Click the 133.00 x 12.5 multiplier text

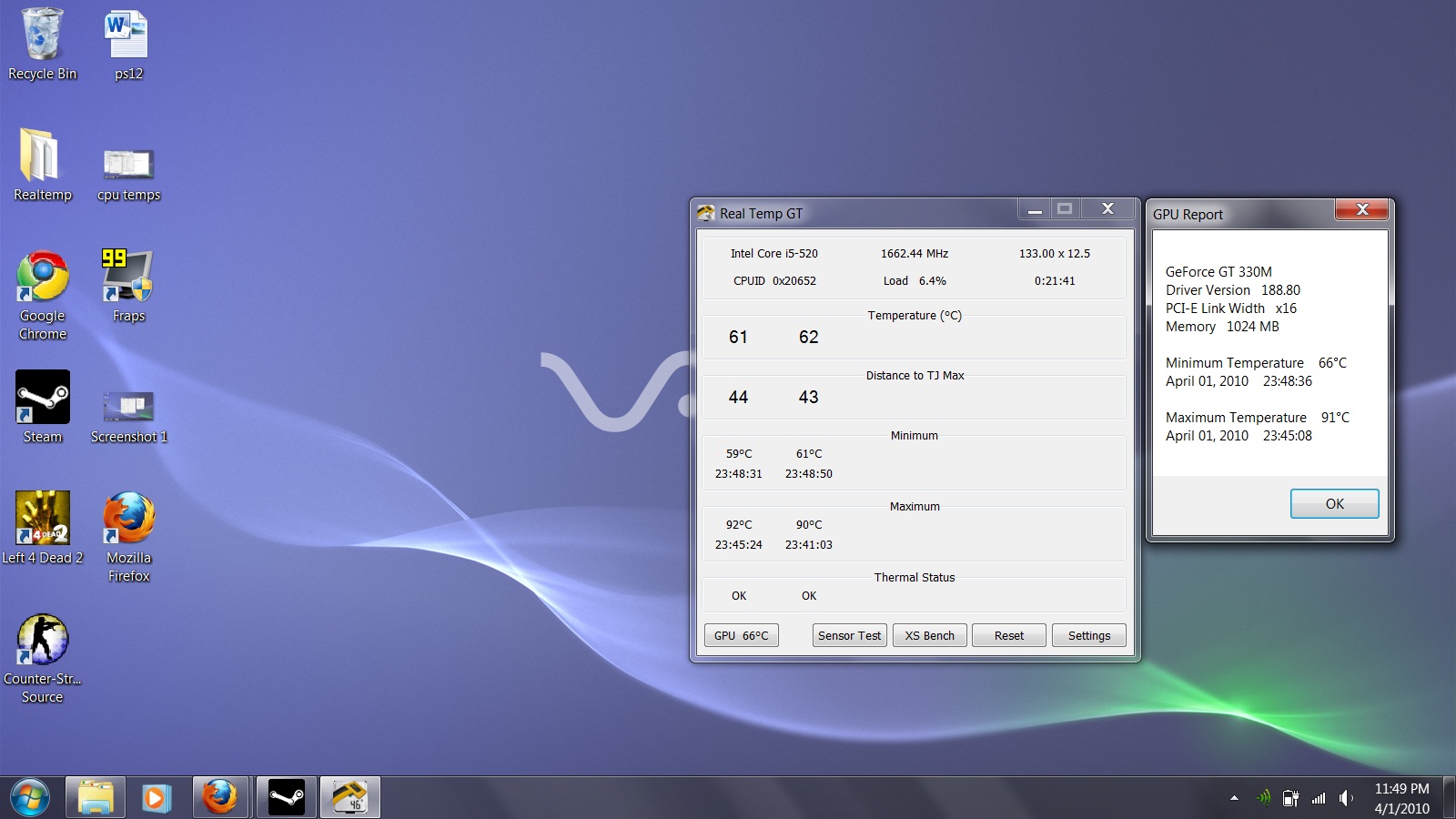1054,253
